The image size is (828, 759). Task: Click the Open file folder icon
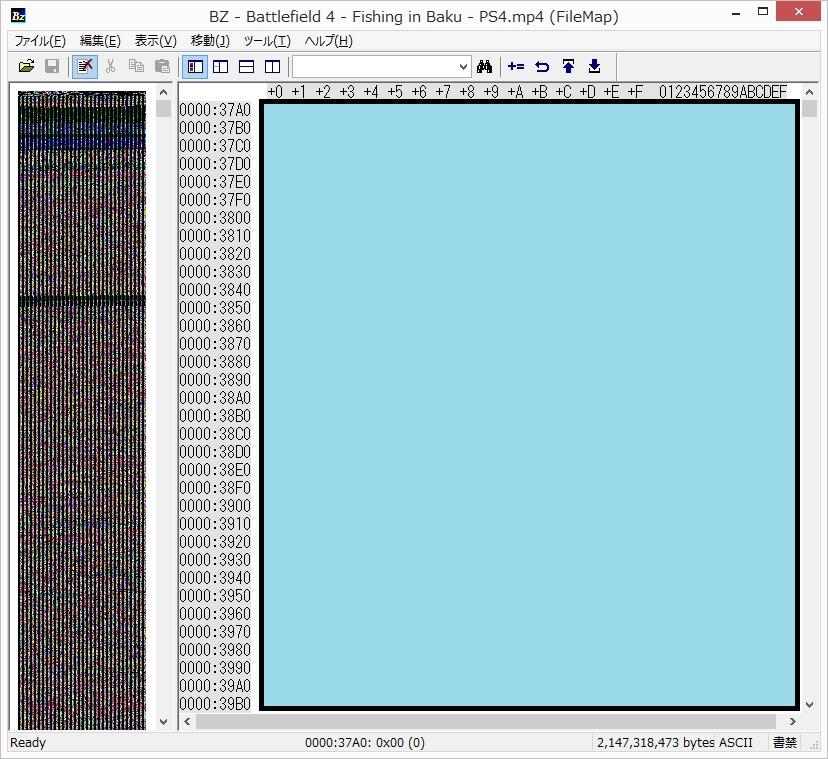click(x=26, y=67)
